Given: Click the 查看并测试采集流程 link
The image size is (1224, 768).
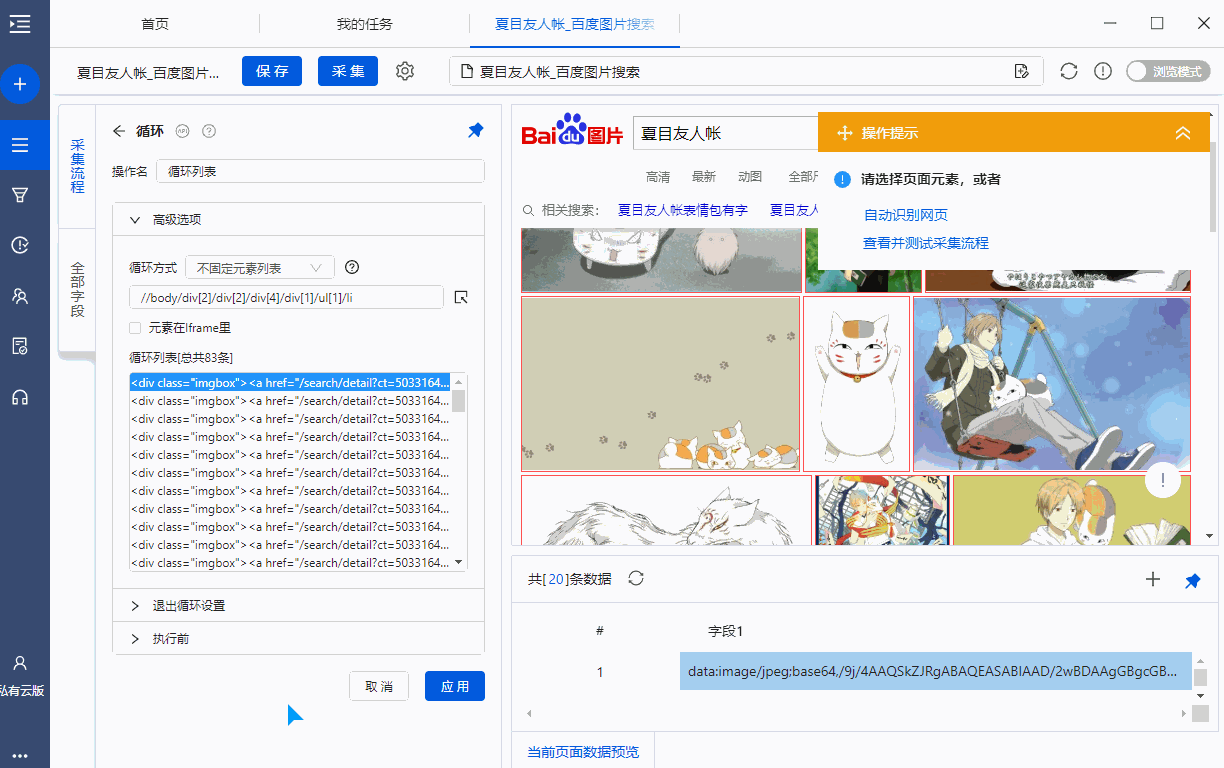Looking at the screenshot, I should click(x=926, y=243).
